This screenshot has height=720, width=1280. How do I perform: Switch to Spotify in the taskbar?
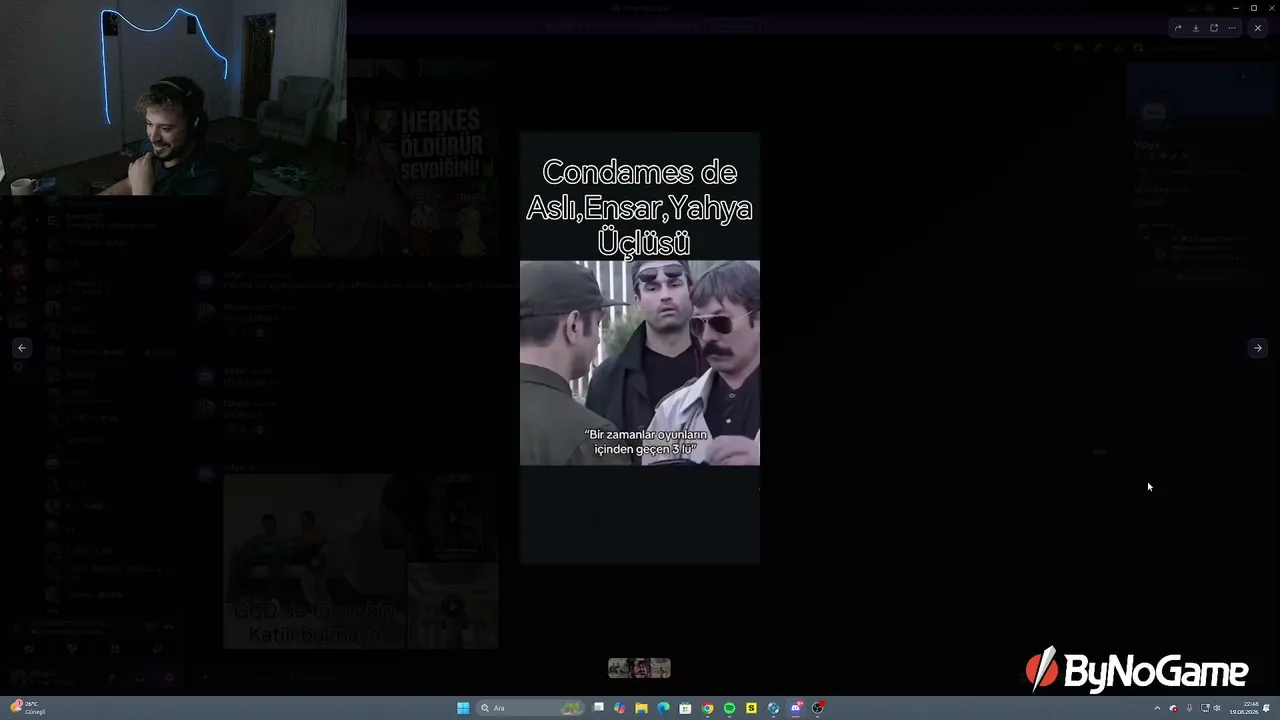click(729, 708)
